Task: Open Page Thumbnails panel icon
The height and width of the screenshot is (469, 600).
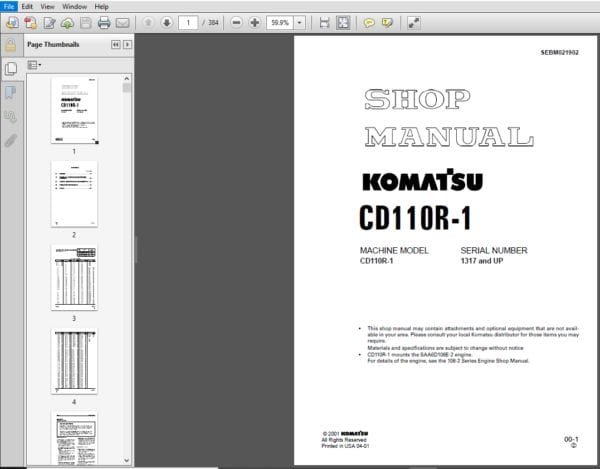Action: click(x=11, y=69)
